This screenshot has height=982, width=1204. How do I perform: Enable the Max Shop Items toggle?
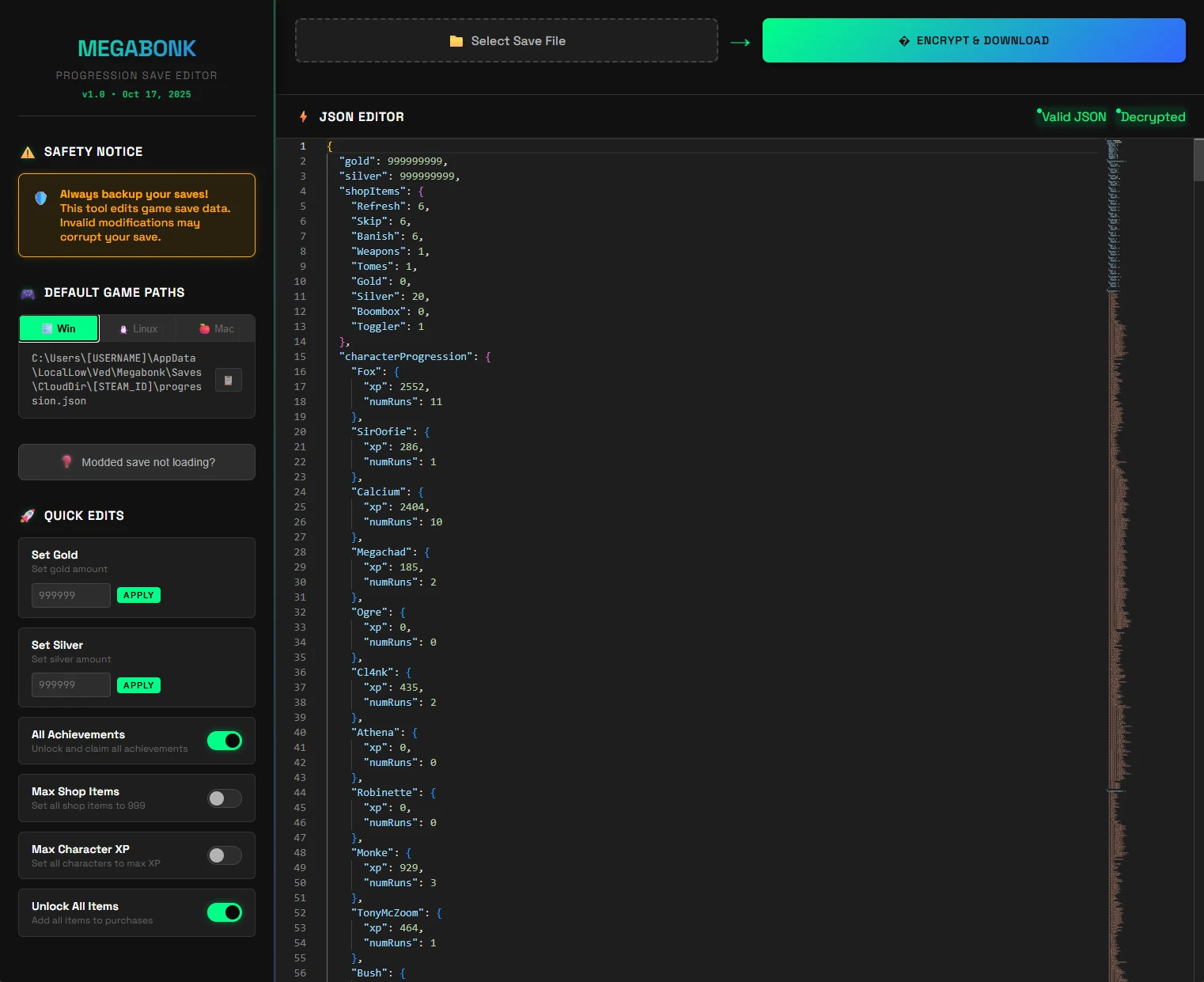point(225,798)
